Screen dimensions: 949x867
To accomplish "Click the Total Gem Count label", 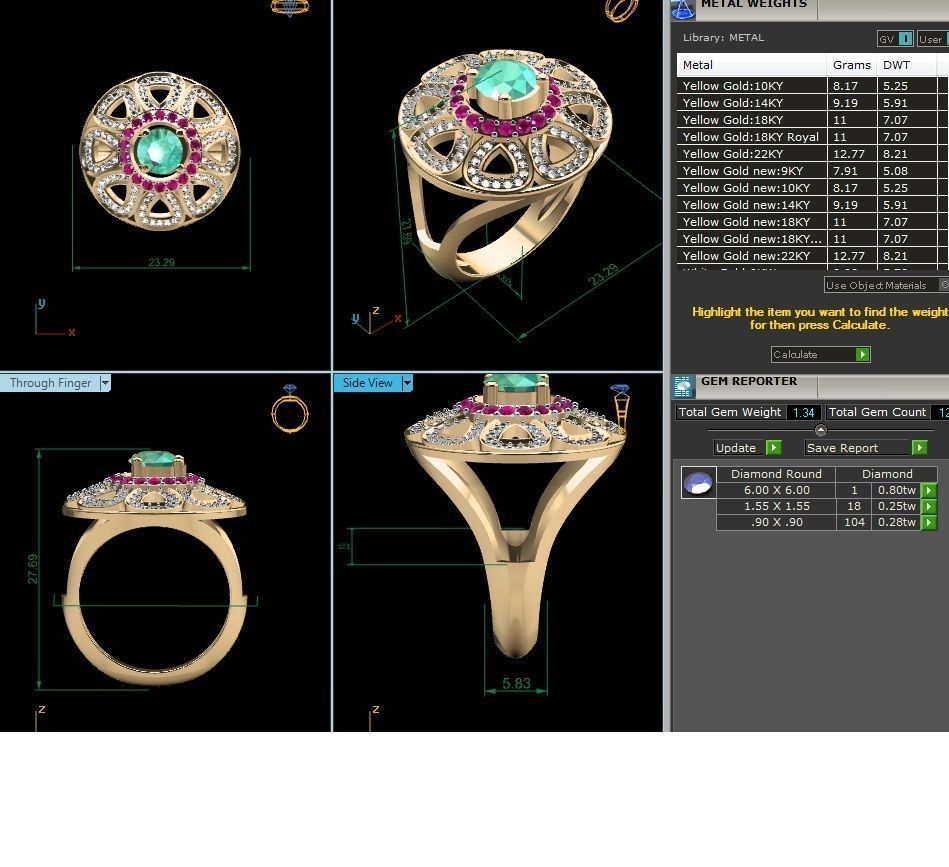I will coord(877,412).
